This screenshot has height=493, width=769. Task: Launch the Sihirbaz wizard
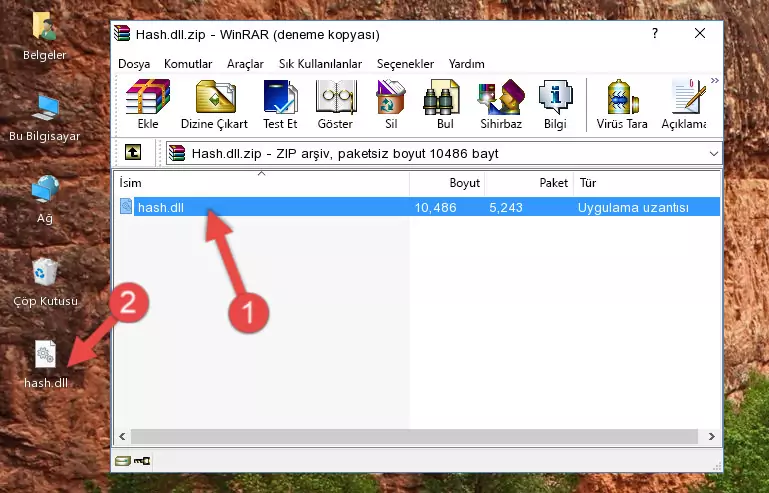pos(501,104)
